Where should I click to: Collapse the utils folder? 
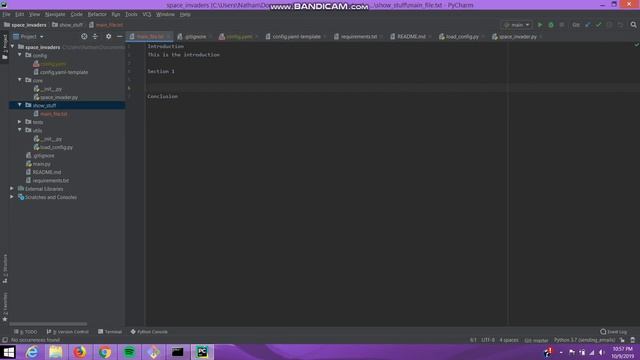tap(20, 130)
